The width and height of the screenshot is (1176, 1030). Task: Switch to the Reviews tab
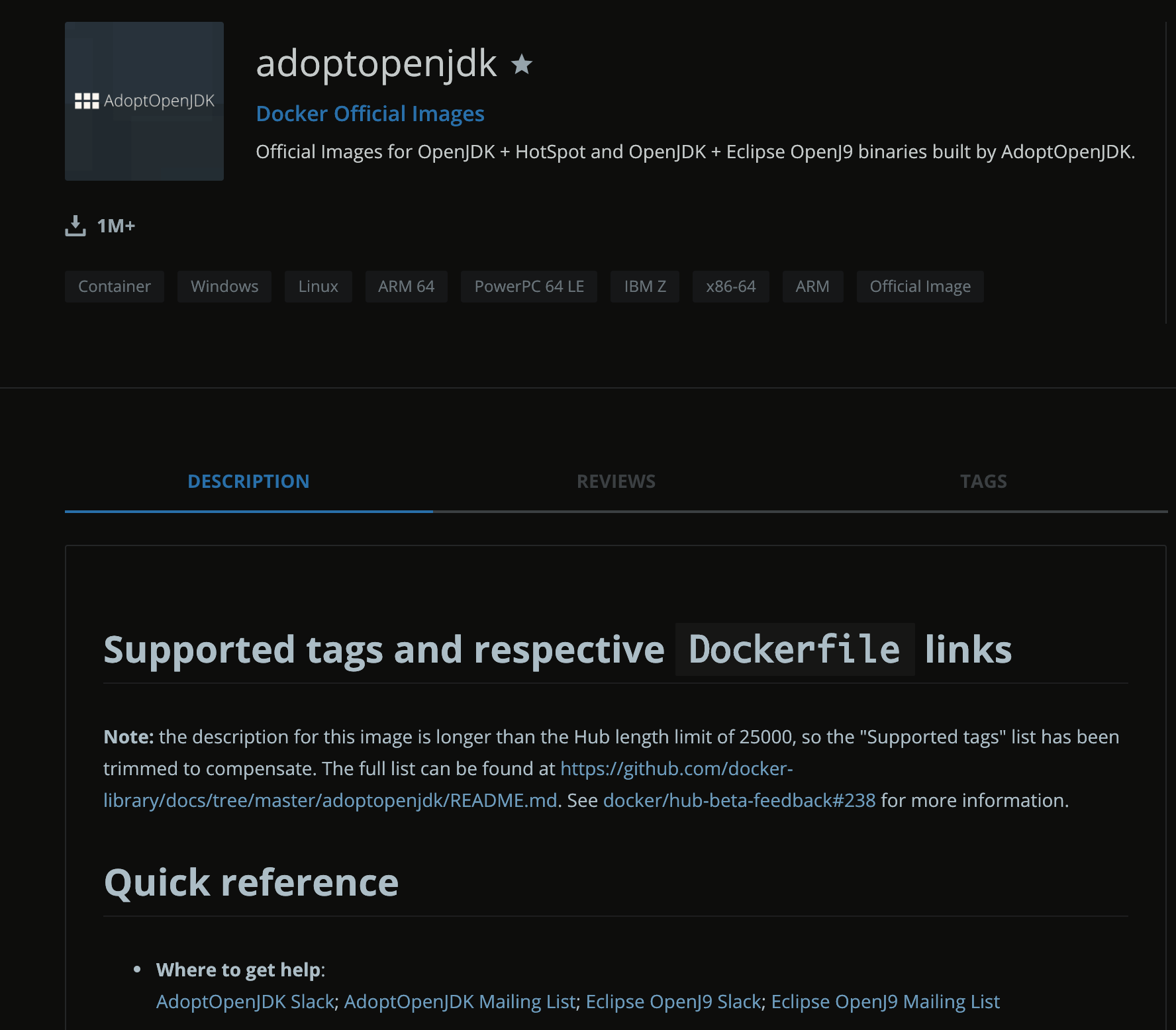(616, 481)
